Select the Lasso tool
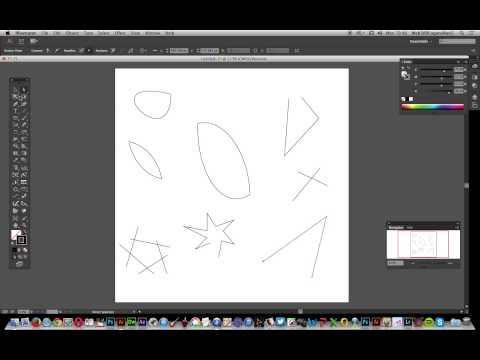Screen dimensions: 480x360 [x=24, y=97]
